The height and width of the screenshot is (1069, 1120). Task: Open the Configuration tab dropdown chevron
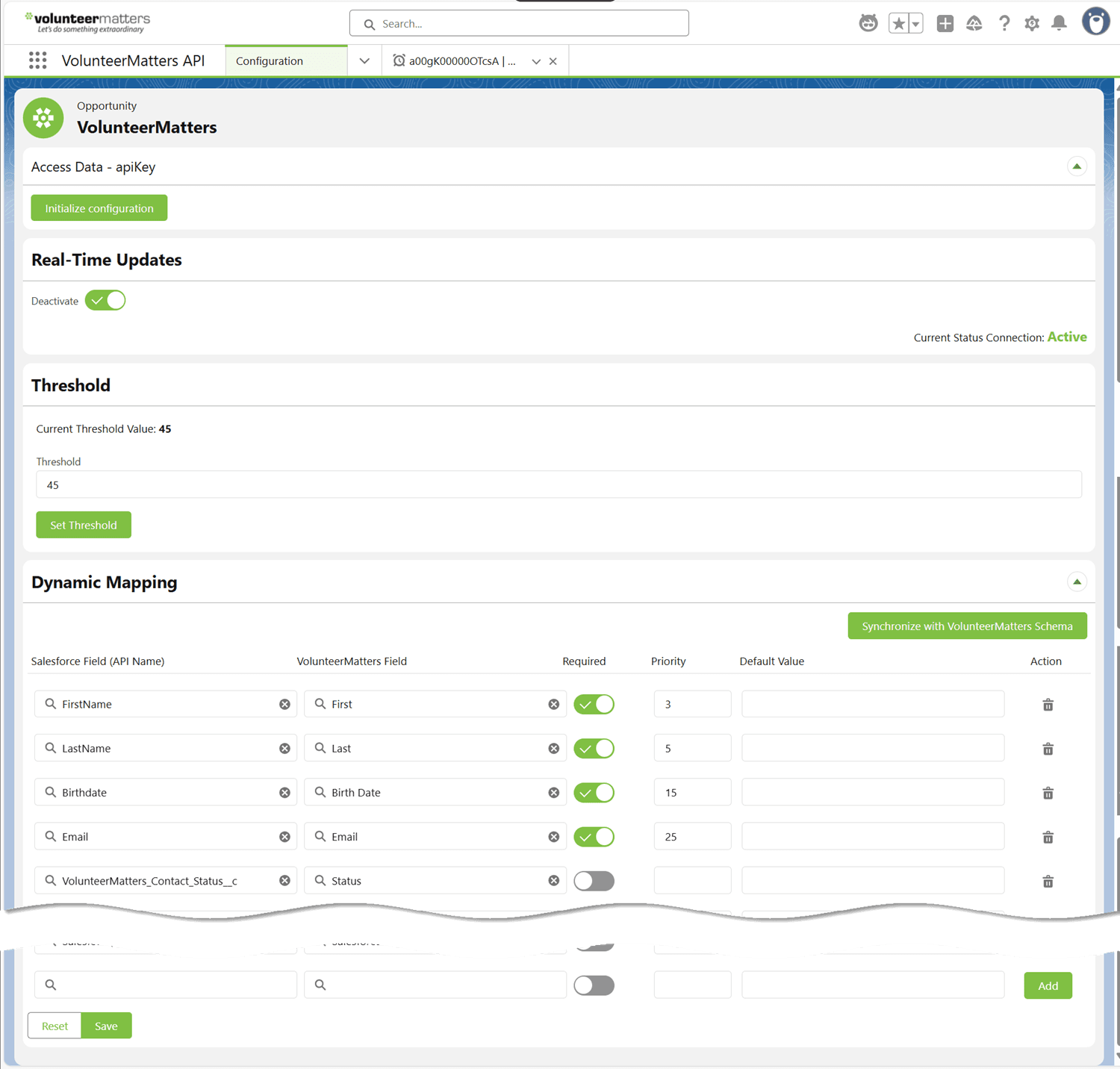[x=364, y=60]
